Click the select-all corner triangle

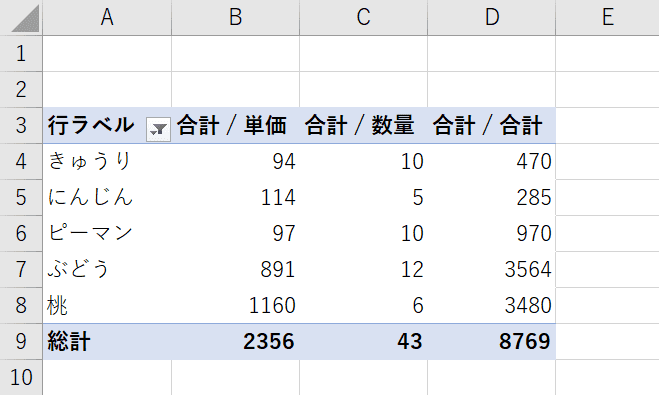click(x=25, y=19)
